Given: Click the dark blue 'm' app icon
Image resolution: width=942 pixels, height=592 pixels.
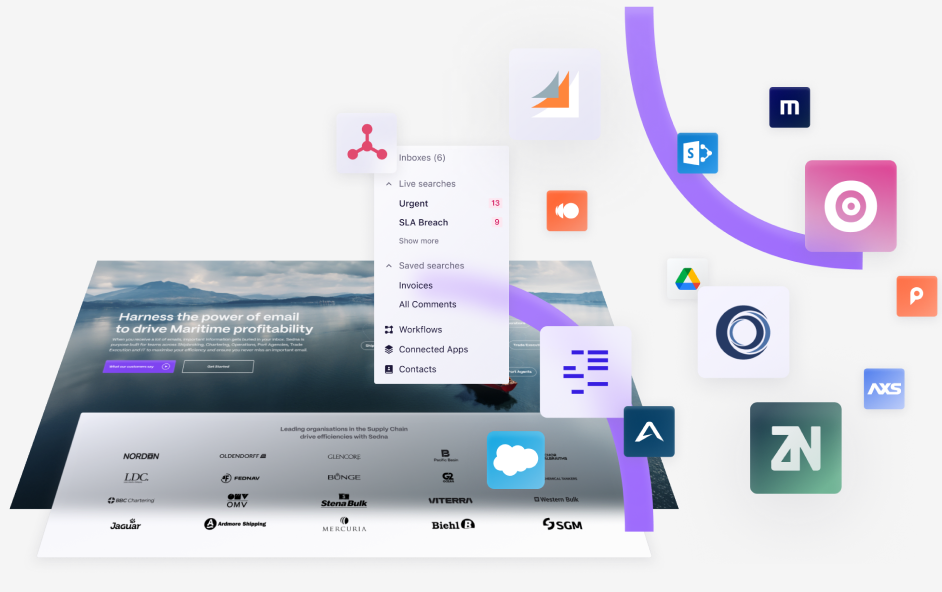Looking at the screenshot, I should click(789, 108).
